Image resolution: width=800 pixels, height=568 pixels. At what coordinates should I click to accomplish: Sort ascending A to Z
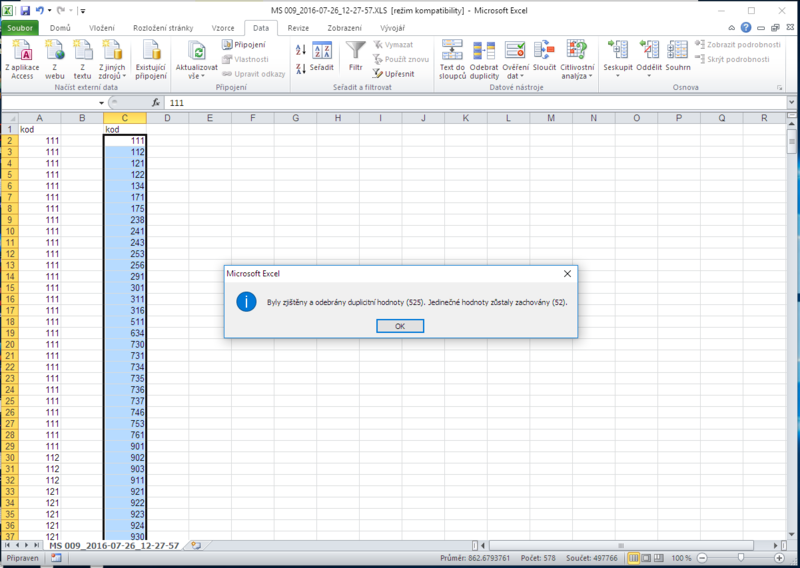tap(301, 50)
